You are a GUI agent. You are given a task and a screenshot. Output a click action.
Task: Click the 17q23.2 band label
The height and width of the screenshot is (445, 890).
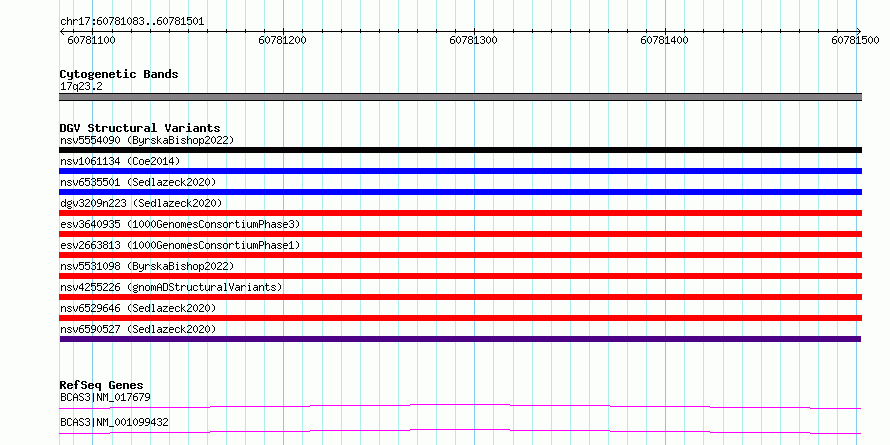point(81,87)
